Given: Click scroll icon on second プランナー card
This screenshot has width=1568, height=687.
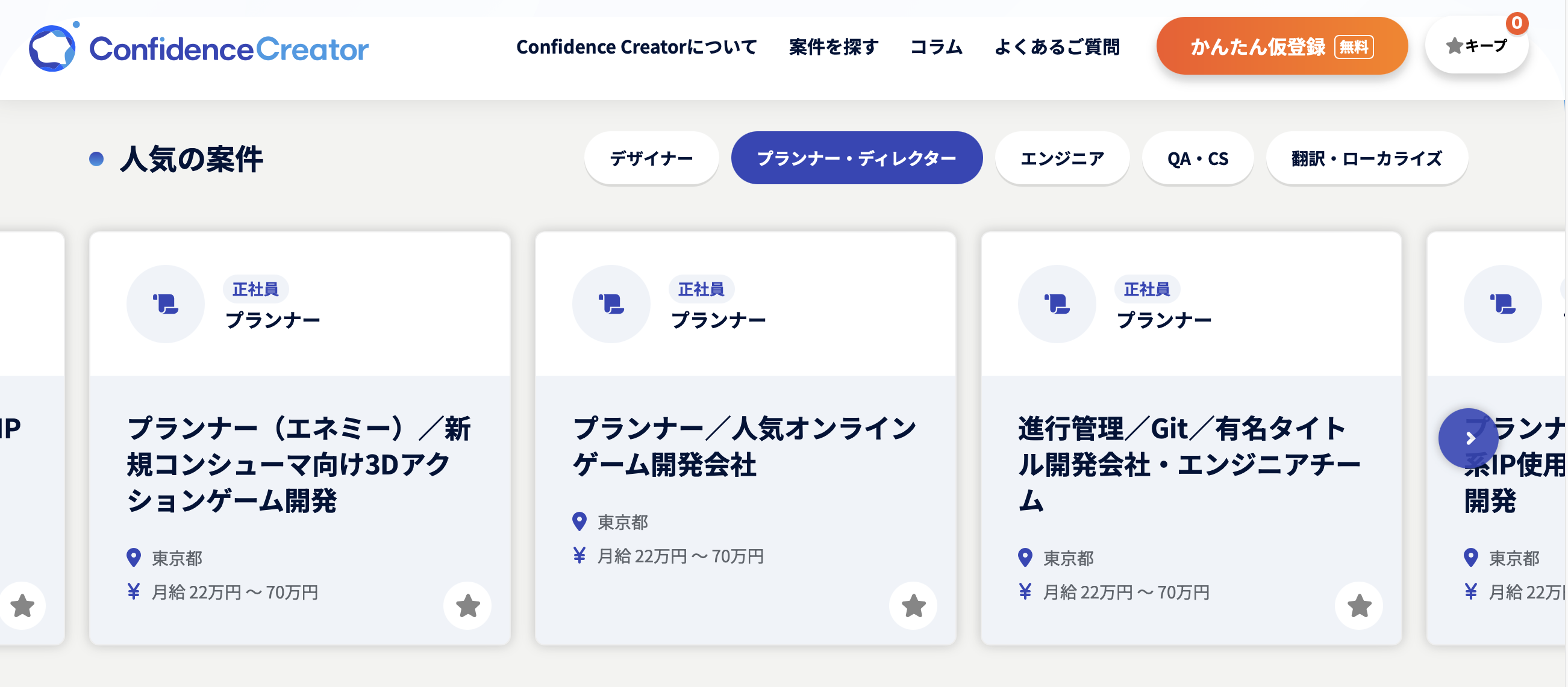Looking at the screenshot, I should tap(611, 303).
